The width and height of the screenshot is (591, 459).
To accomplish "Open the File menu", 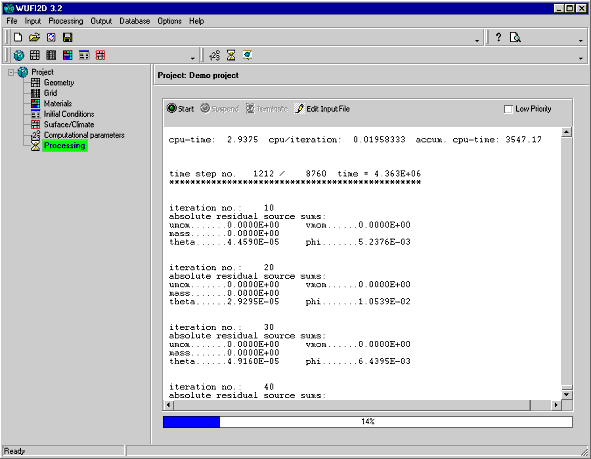I will point(12,21).
